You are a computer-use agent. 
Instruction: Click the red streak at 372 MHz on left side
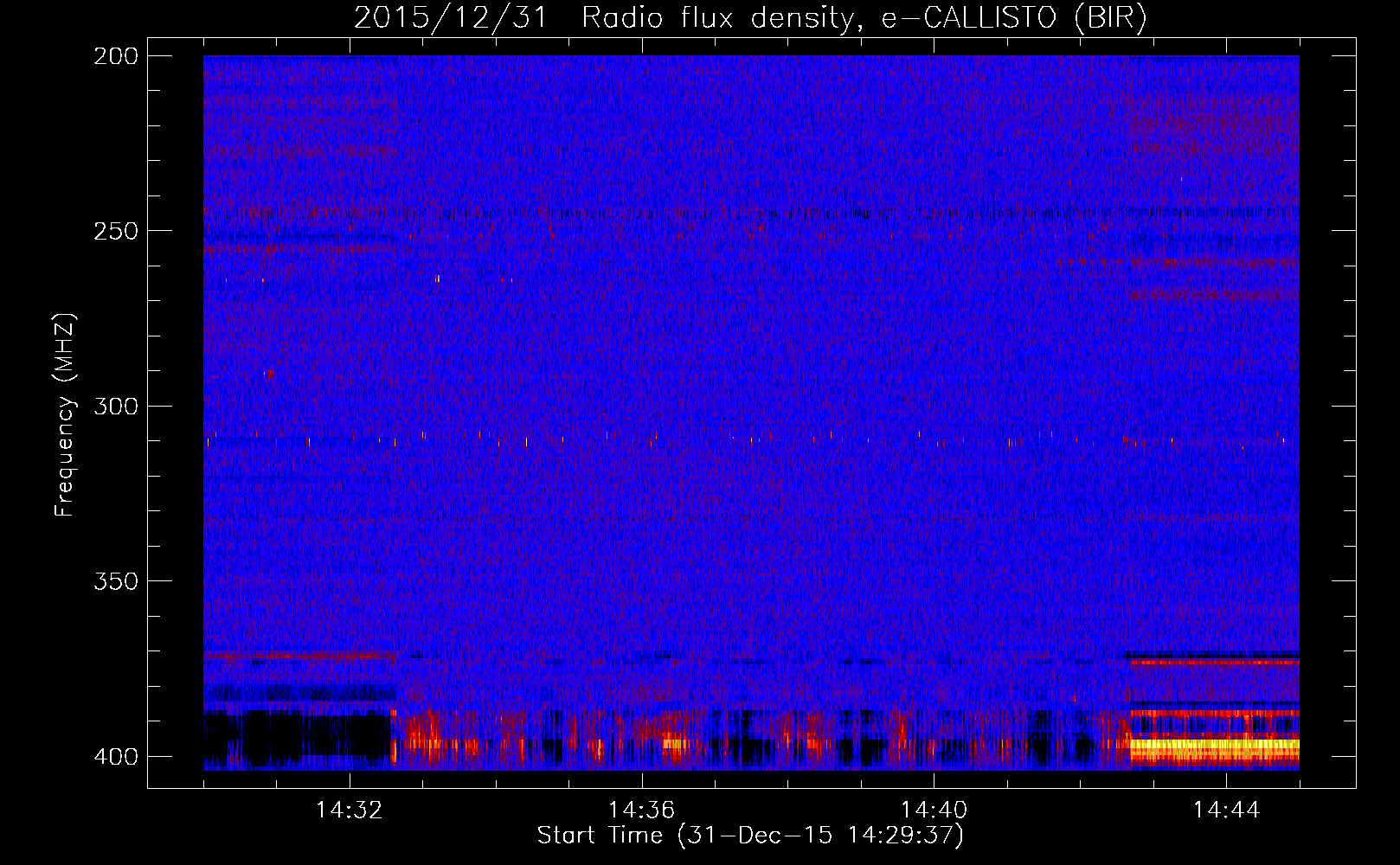(299, 657)
